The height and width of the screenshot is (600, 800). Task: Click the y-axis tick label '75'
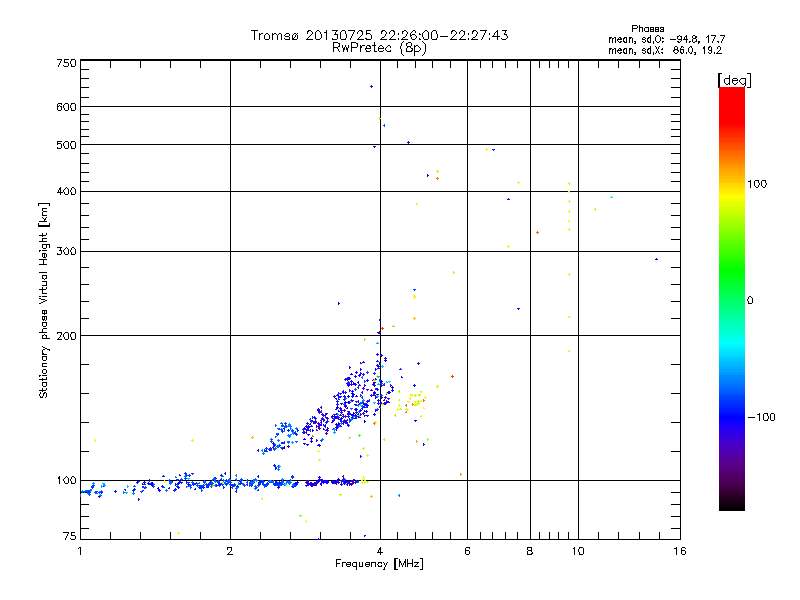70,536
